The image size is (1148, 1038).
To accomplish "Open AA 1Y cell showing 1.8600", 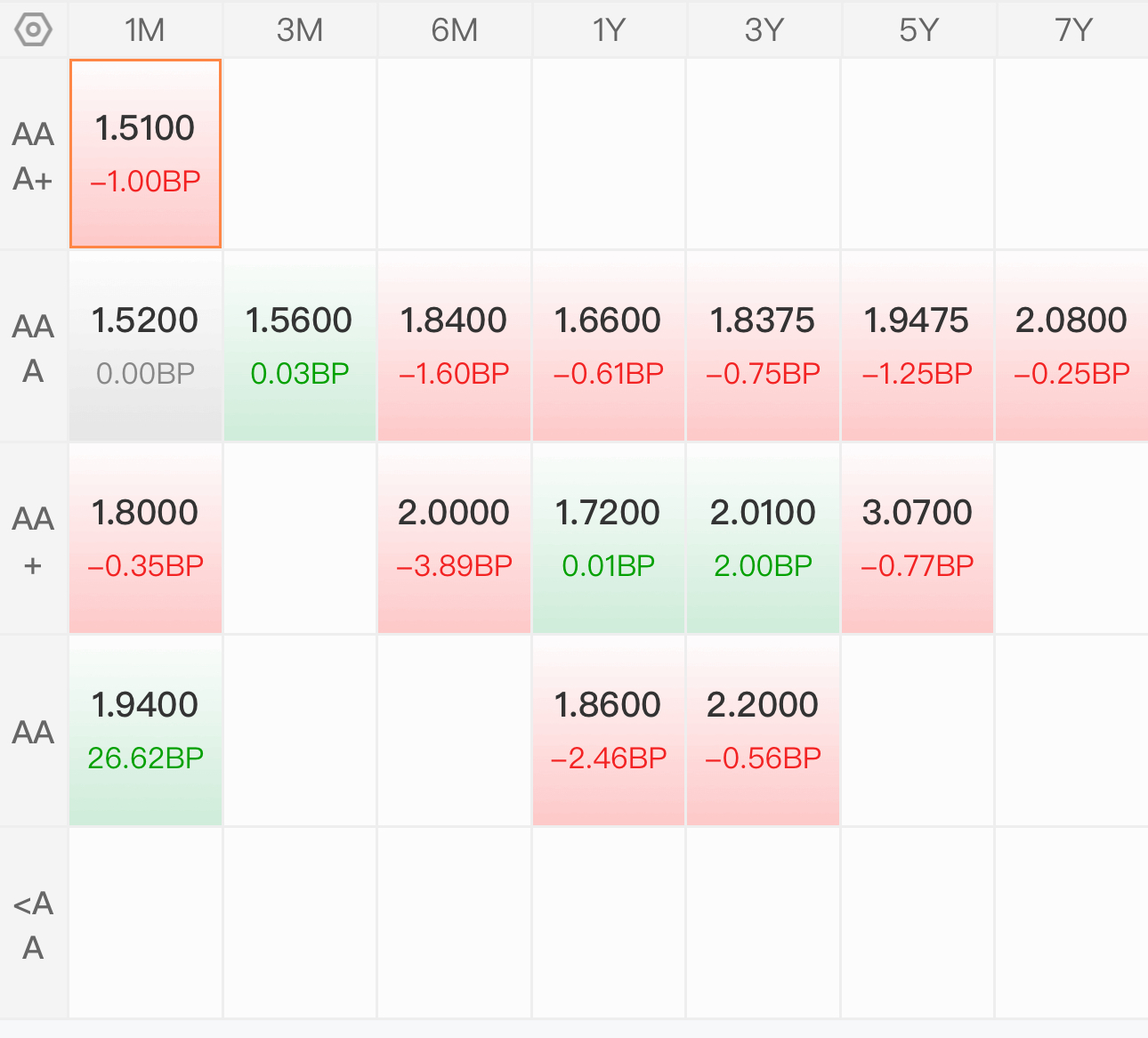I will click(609, 731).
